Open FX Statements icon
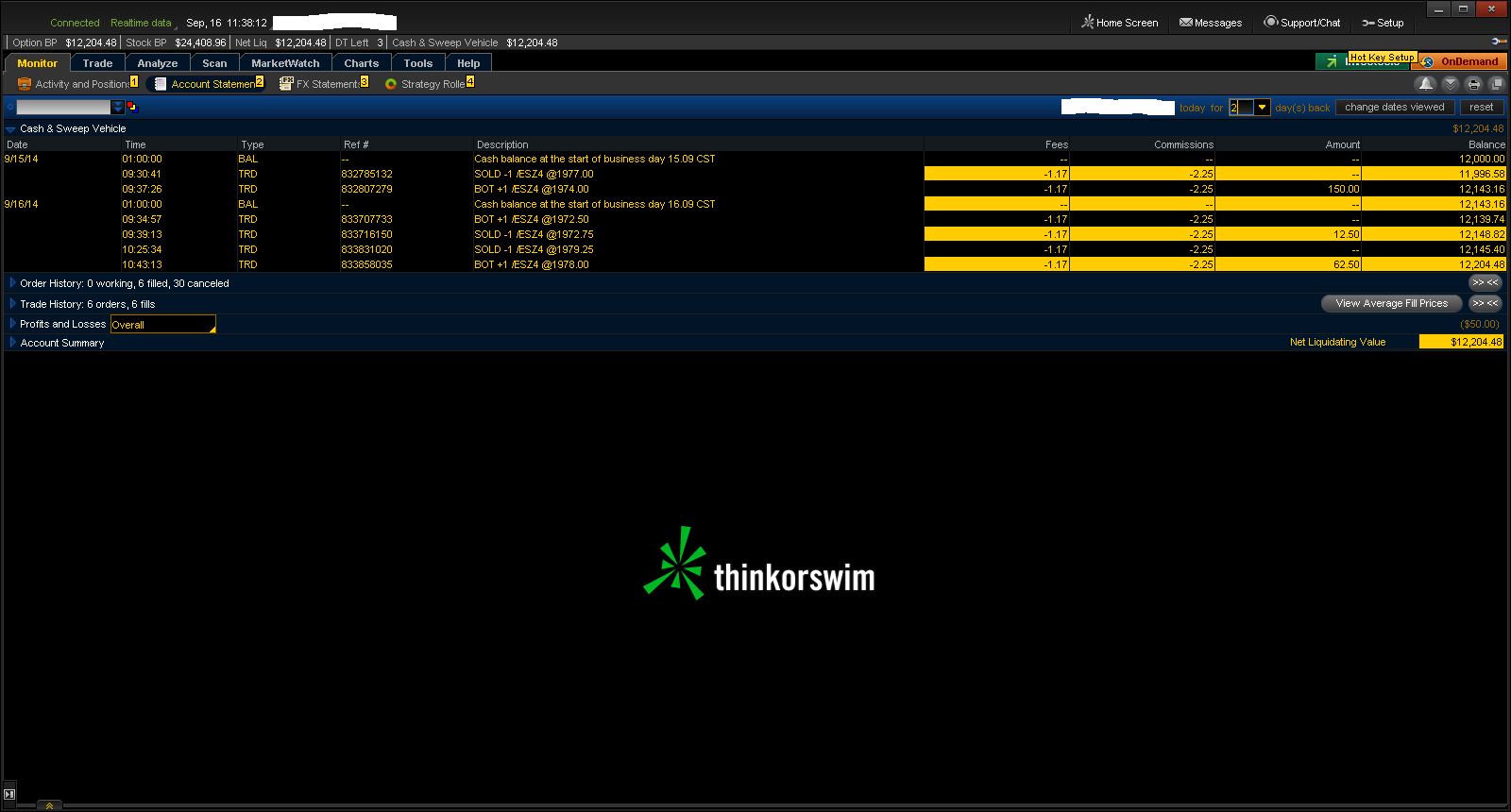The image size is (1511, 812). click(x=286, y=84)
